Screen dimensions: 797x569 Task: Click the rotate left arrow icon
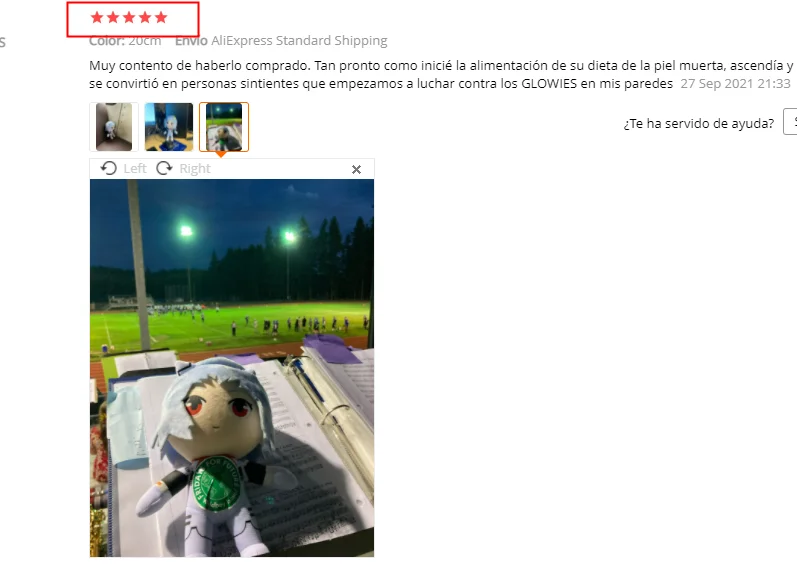pyautogui.click(x=108, y=168)
